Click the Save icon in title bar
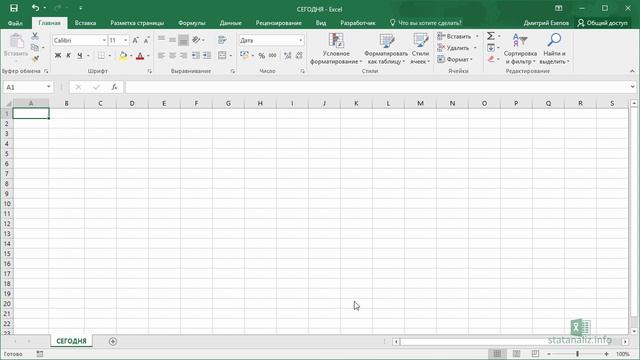The image size is (640, 360). pyautogui.click(x=13, y=8)
